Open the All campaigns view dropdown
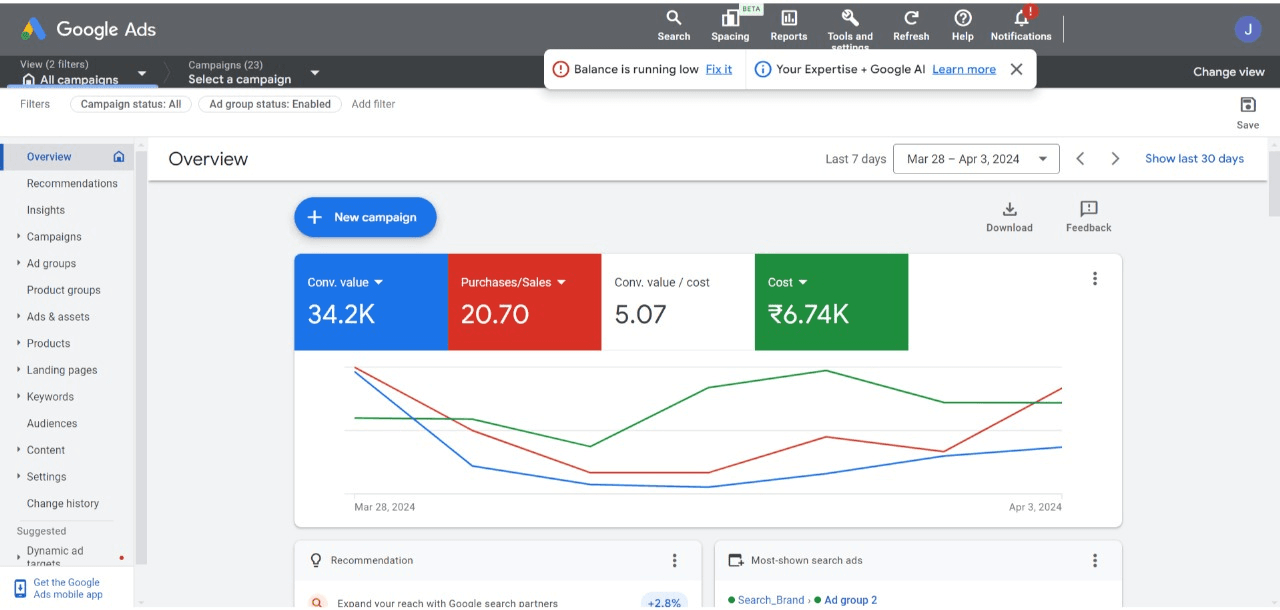This screenshot has width=1280, height=610. click(84, 73)
